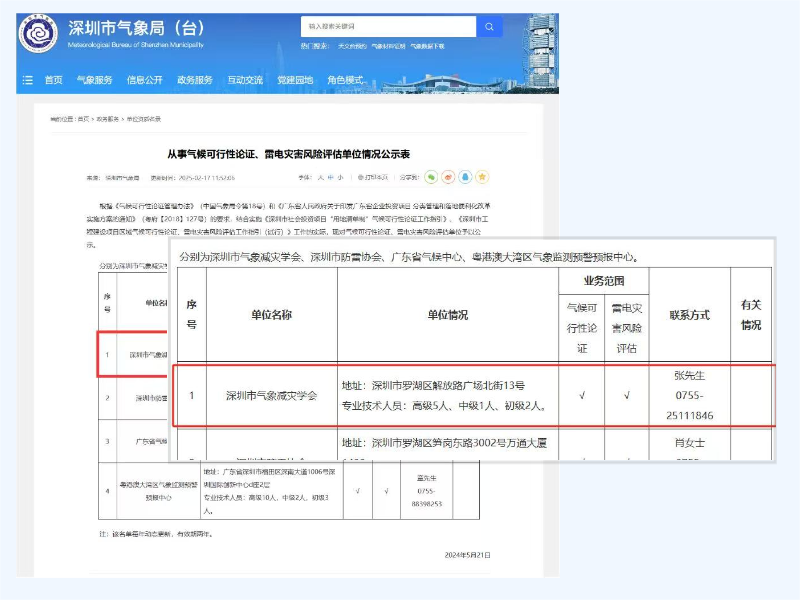Set font size to 大

click(x=320, y=178)
